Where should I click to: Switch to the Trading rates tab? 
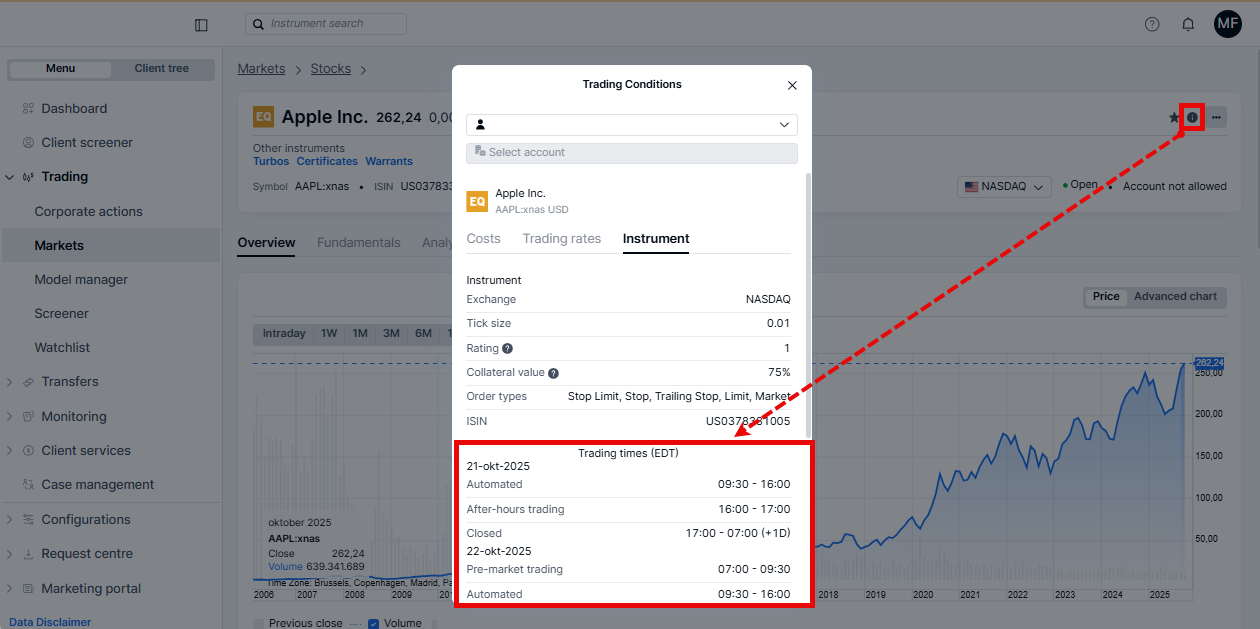tap(562, 239)
